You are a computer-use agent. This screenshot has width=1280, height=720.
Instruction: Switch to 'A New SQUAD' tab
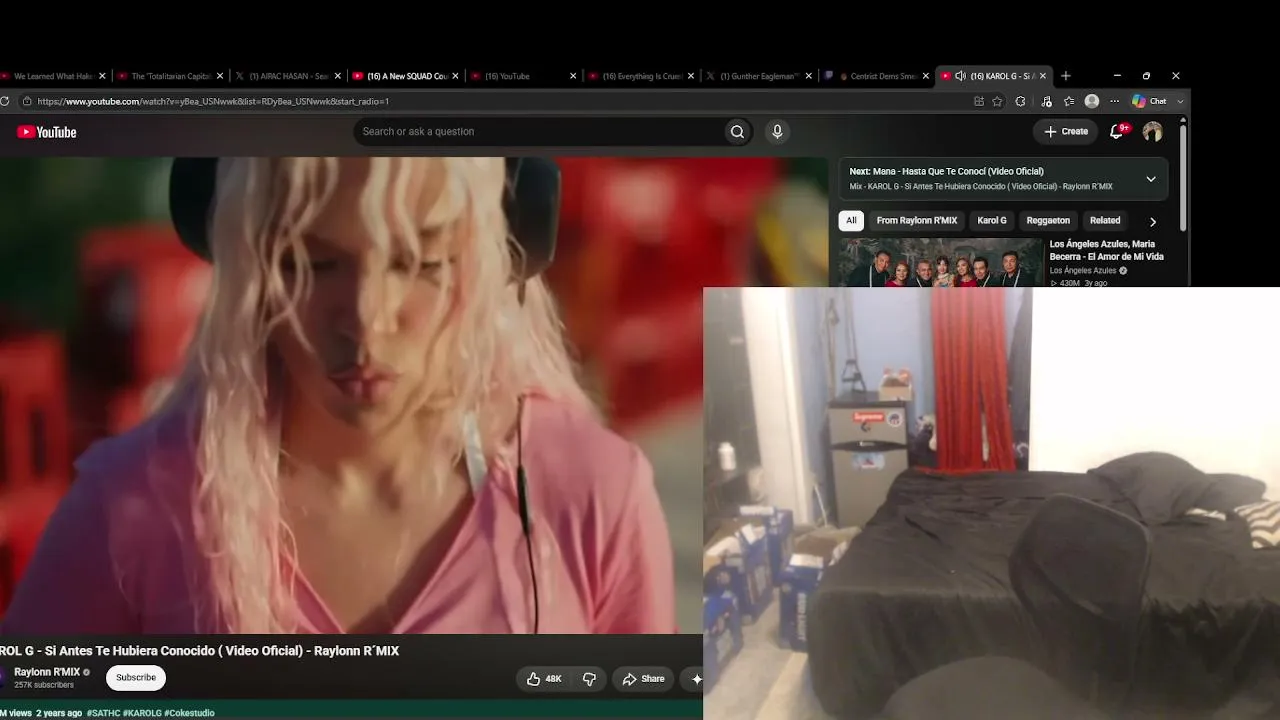pyautogui.click(x=406, y=76)
